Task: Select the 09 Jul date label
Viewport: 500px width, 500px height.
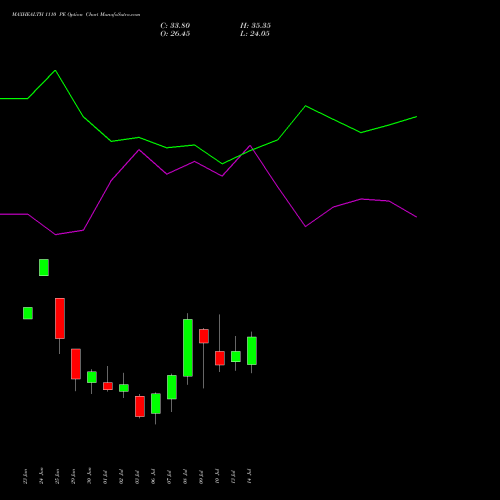Action: pyautogui.click(x=201, y=476)
